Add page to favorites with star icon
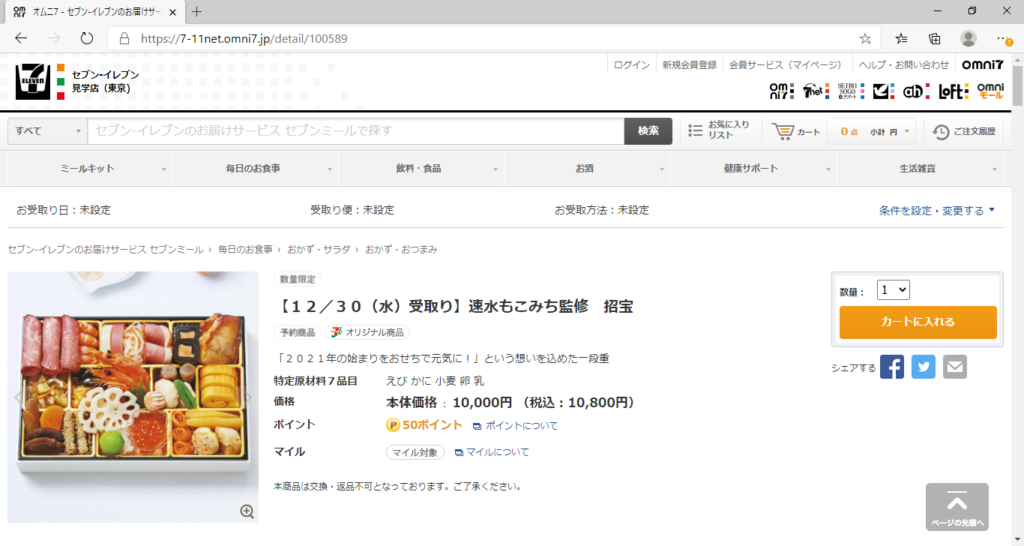This screenshot has width=1024, height=546. (865, 39)
